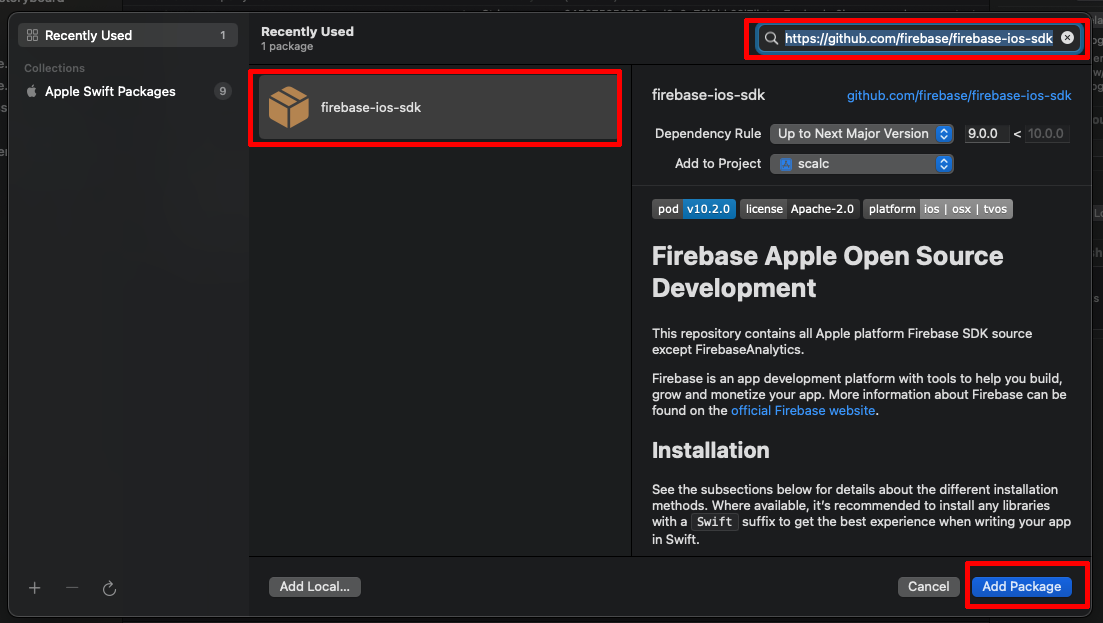The image size is (1103, 623).
Task: Focus the package URL search field
Action: click(918, 38)
